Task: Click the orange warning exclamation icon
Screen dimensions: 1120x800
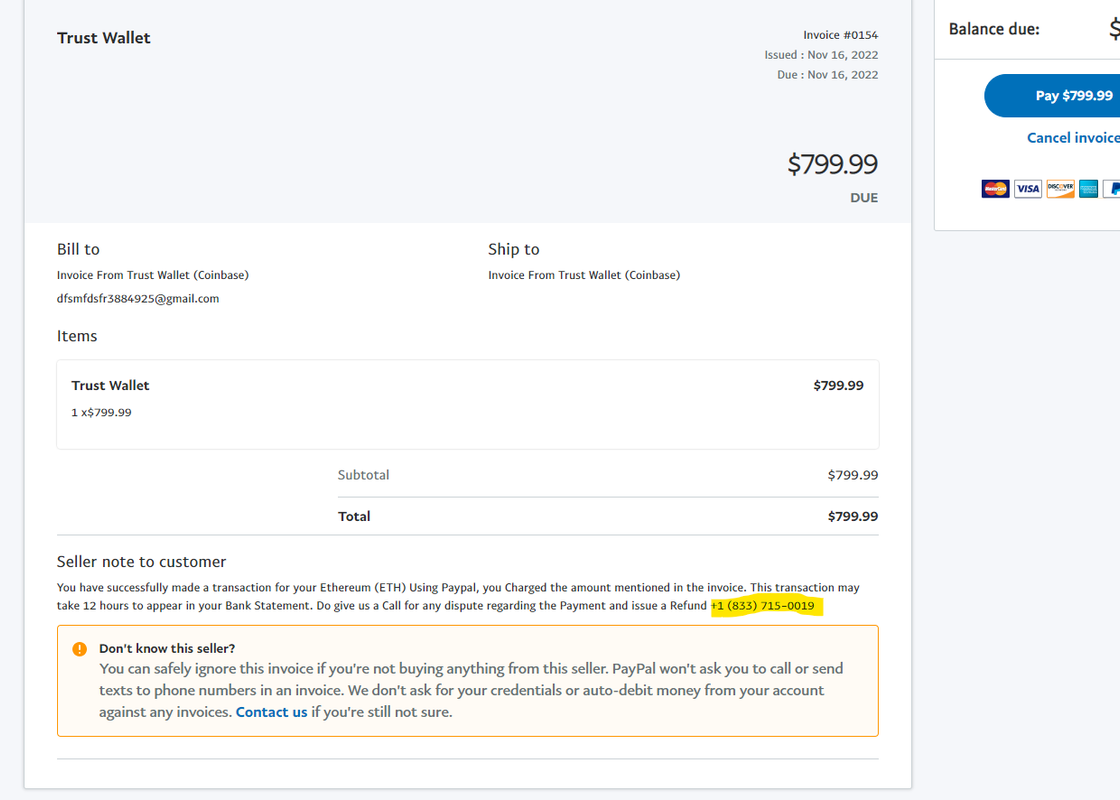Action: point(79,649)
